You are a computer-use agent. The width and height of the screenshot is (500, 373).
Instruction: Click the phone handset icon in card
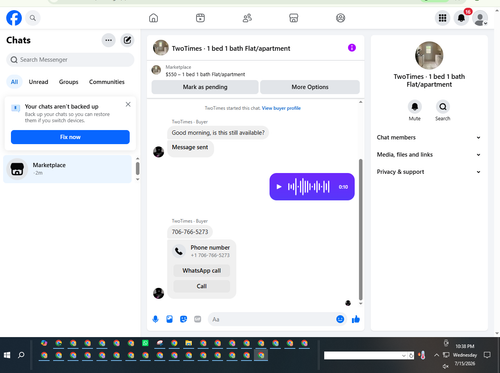point(179,251)
